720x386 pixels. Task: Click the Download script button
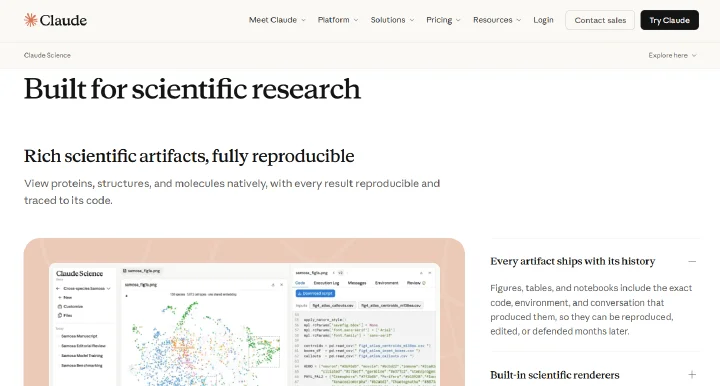315,293
